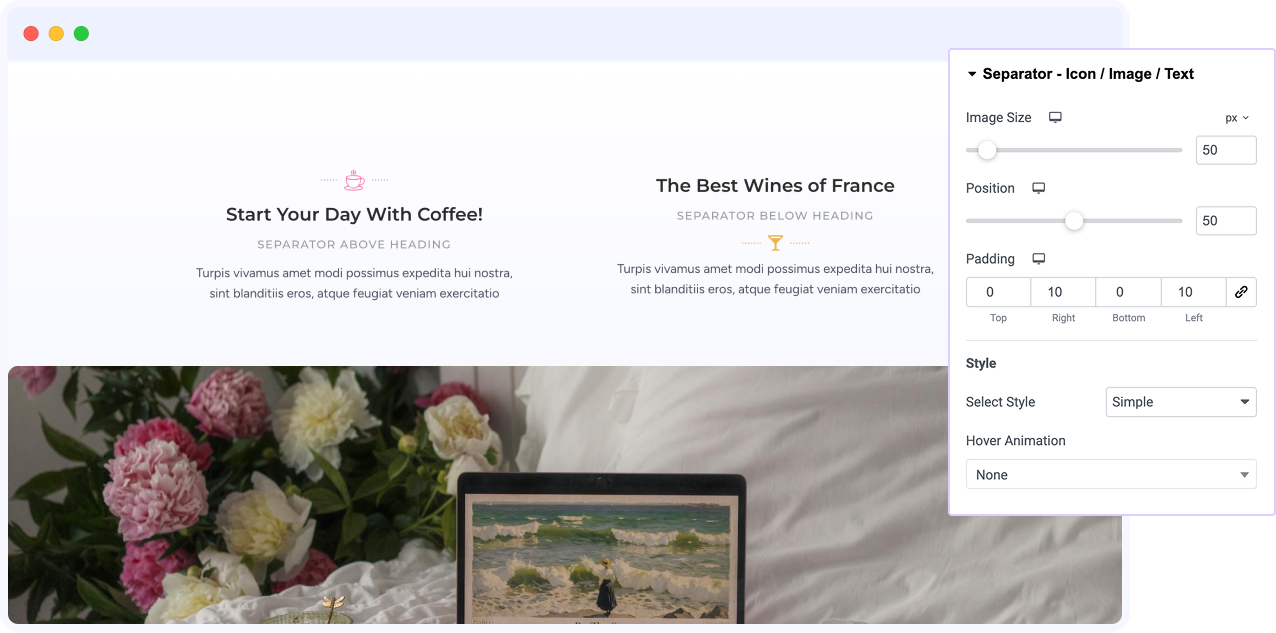Click the Top padding input field
Screen dimensions: 1276x633
tap(998, 292)
